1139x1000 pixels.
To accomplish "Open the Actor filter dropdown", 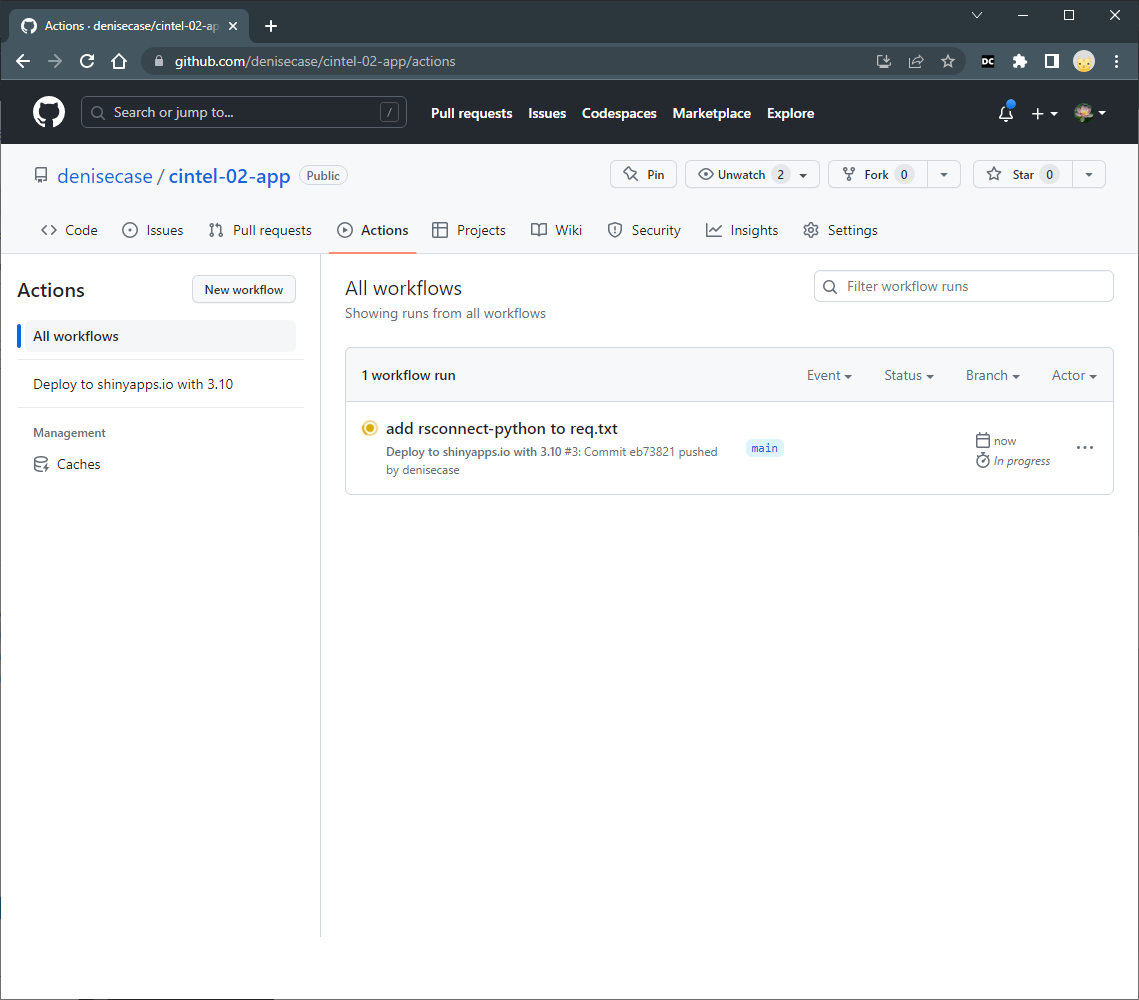I will click(1074, 375).
